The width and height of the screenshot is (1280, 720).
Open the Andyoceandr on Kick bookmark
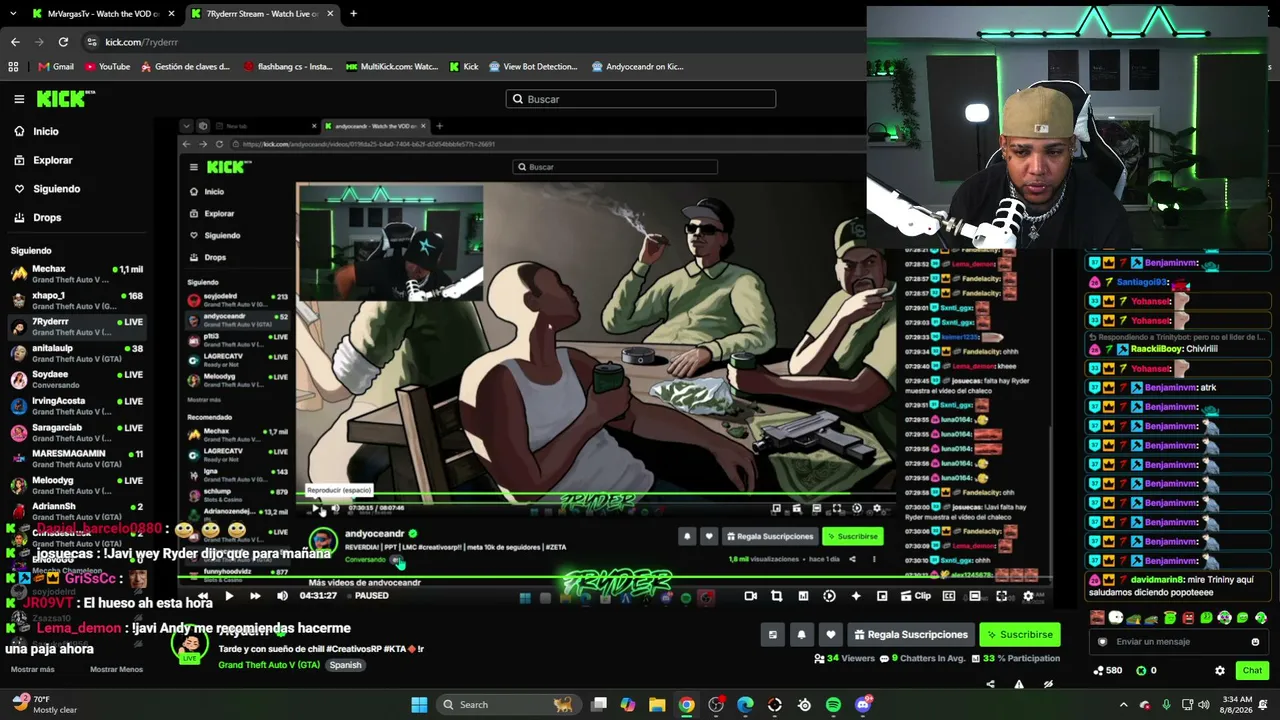click(x=638, y=67)
